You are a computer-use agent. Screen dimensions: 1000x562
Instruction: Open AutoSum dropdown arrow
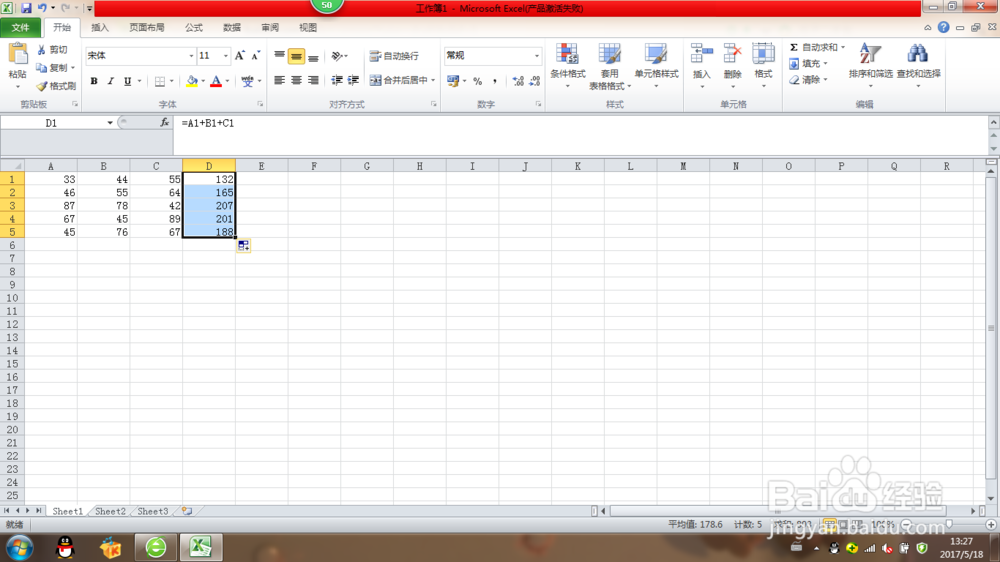click(x=843, y=48)
